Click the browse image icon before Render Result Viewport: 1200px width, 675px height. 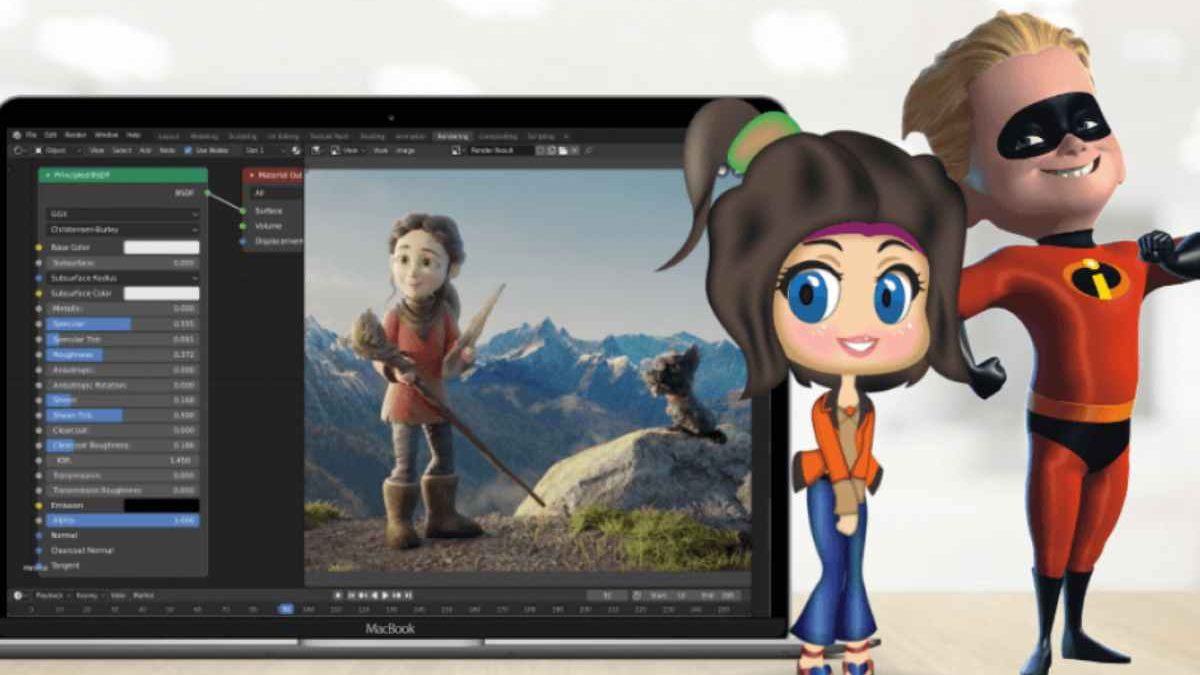pos(455,150)
